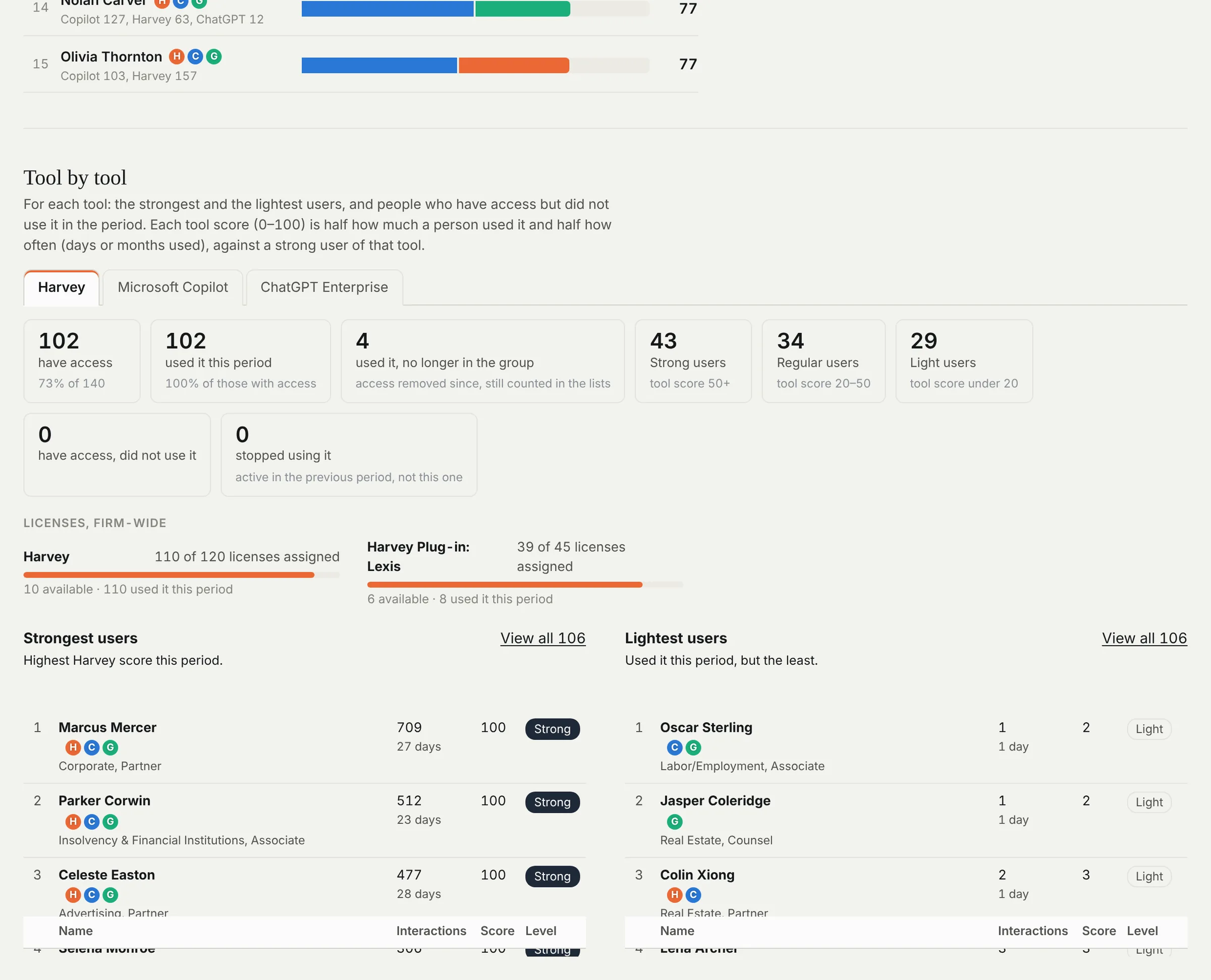Click Marcus Mercer's Strong level badge
The width and height of the screenshot is (1211, 980).
553,729
